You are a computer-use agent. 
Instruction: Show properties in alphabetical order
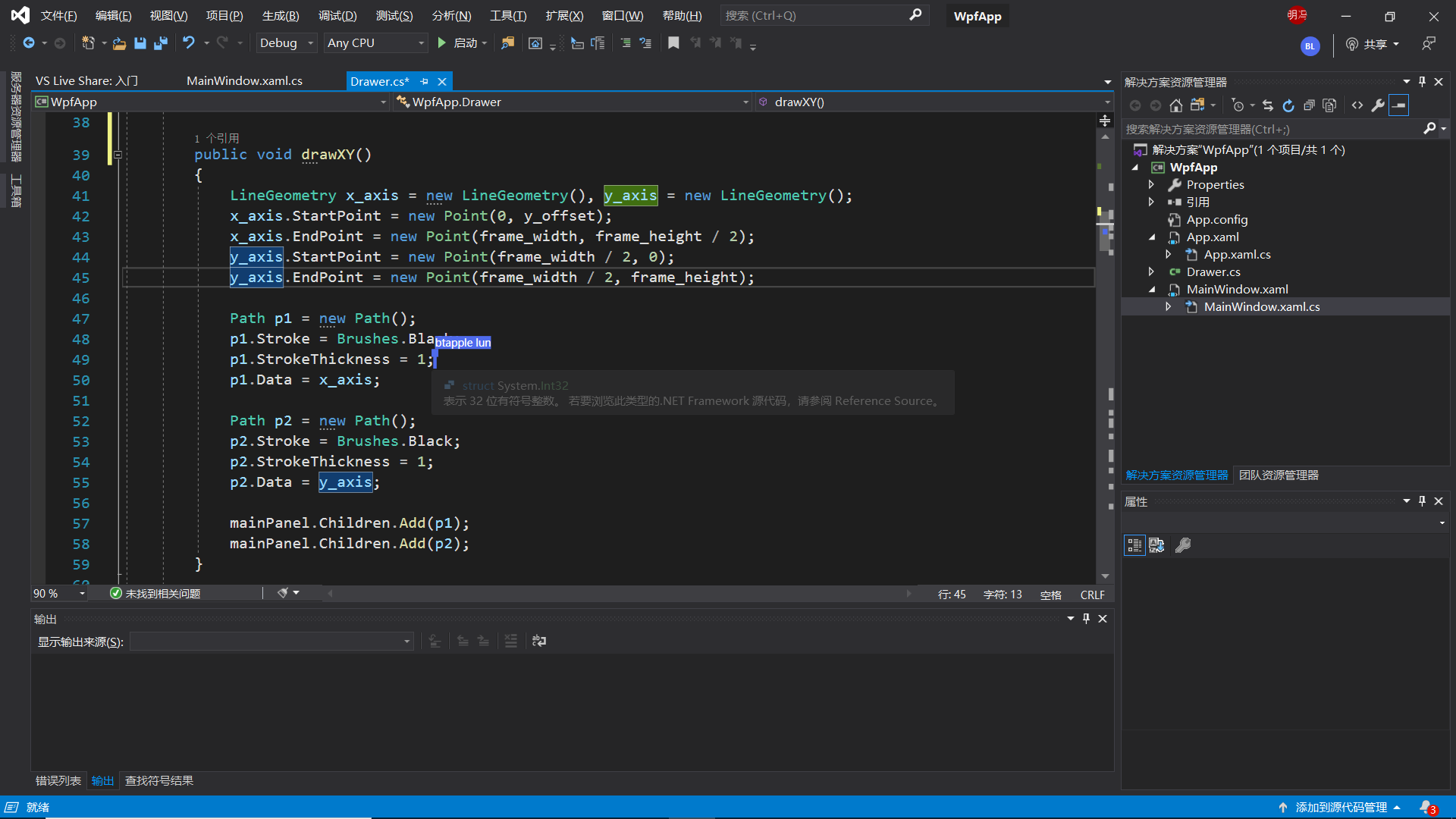[1156, 545]
